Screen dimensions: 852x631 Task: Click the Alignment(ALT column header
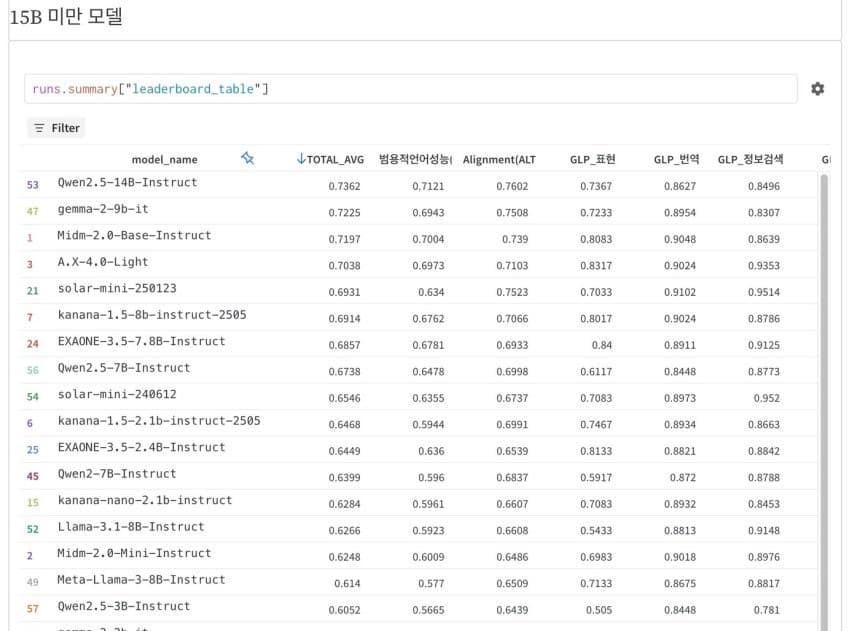coord(499,159)
